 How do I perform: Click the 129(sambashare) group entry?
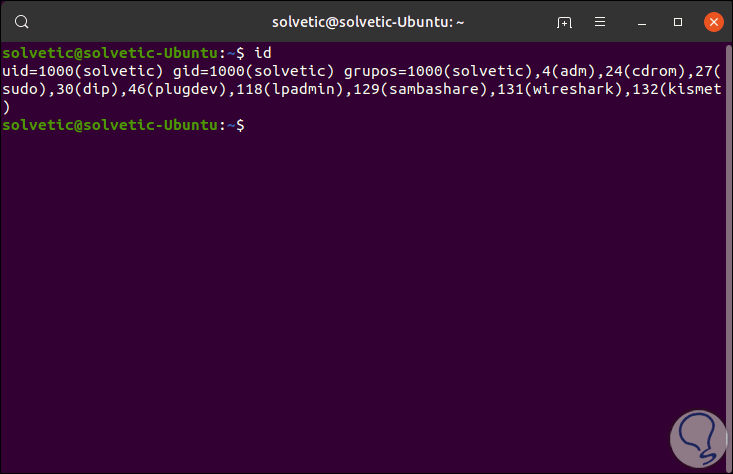point(420,89)
